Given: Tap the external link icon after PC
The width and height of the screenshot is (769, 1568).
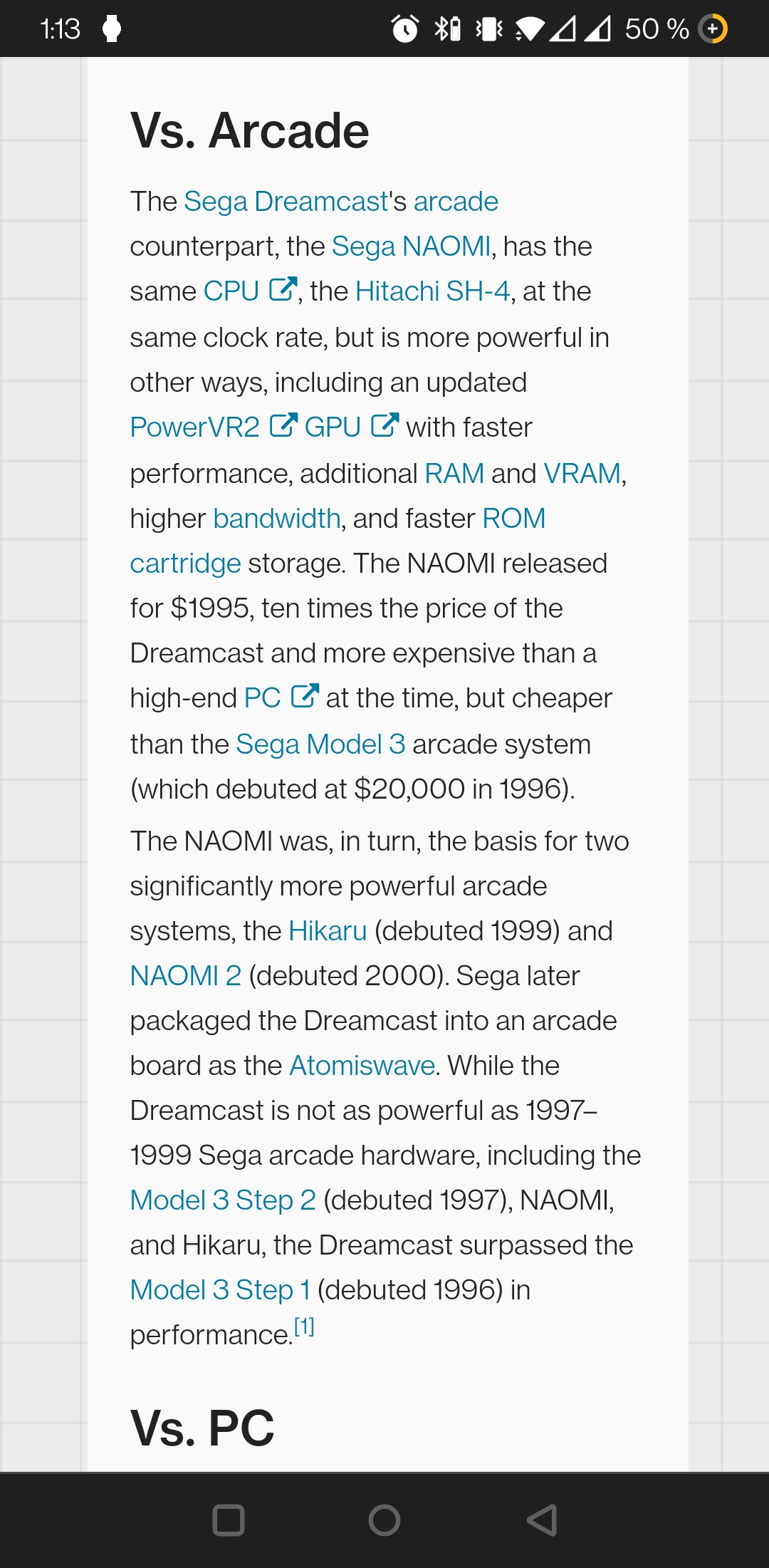Looking at the screenshot, I should (305, 696).
